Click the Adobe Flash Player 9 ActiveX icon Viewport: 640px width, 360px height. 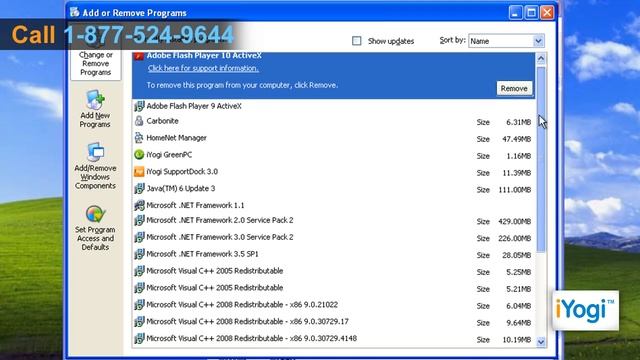(139, 106)
